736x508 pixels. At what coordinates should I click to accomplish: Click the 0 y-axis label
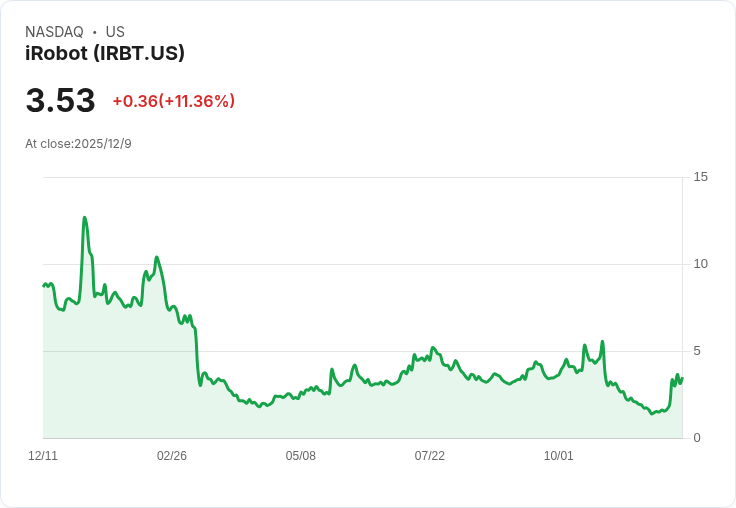[697, 438]
